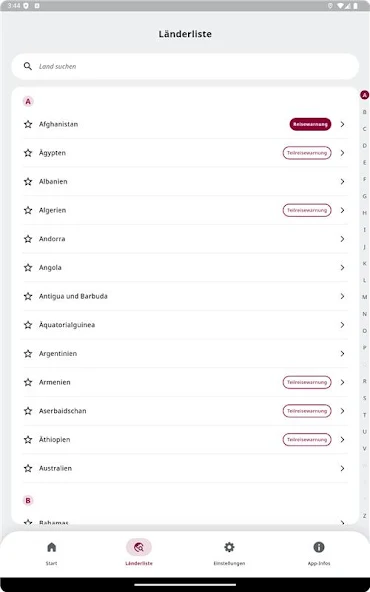This screenshot has width=370, height=592.
Task: Open App-Infos info icon
Action: point(319,547)
